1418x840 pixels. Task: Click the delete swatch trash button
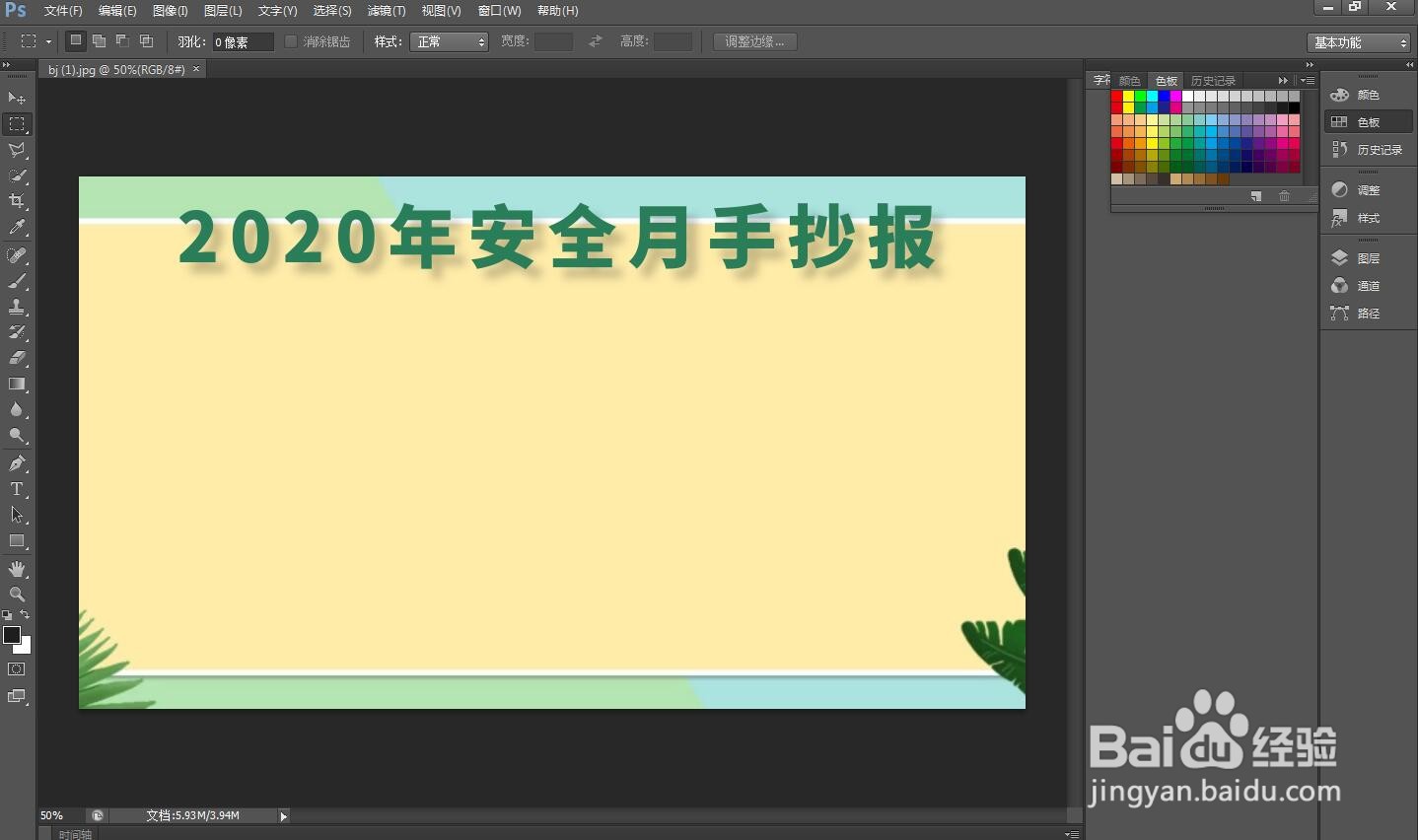pos(1284,195)
